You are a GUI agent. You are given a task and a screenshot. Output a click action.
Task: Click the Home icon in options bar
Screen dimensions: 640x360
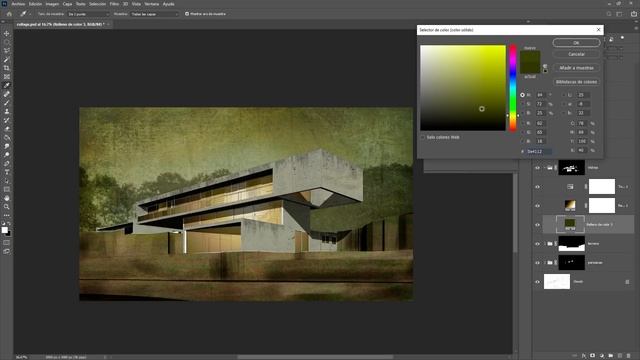click(9, 14)
